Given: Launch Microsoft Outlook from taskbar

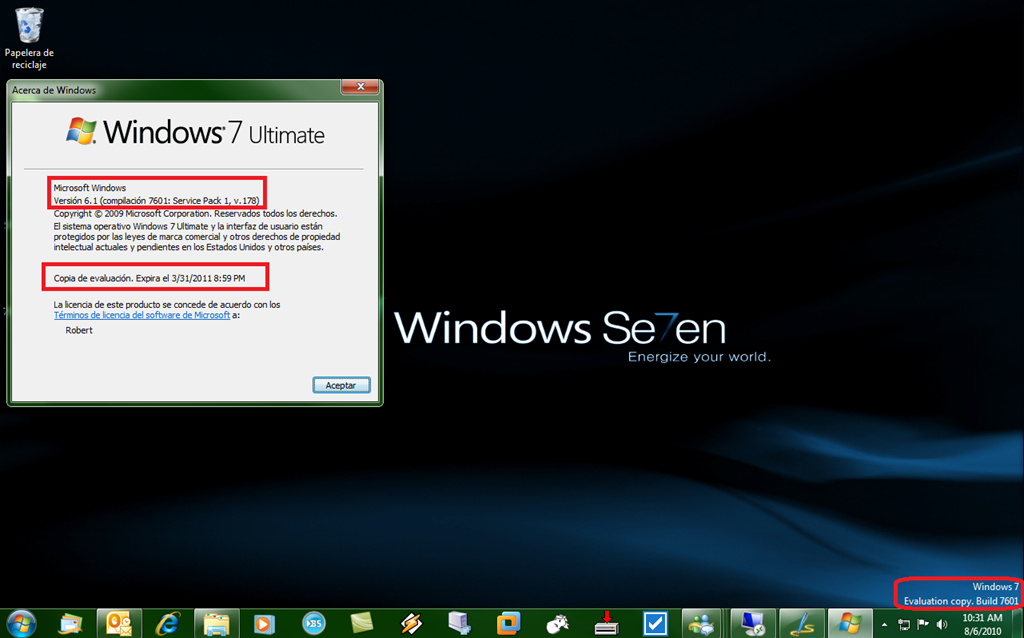Looking at the screenshot, I should point(119,623).
